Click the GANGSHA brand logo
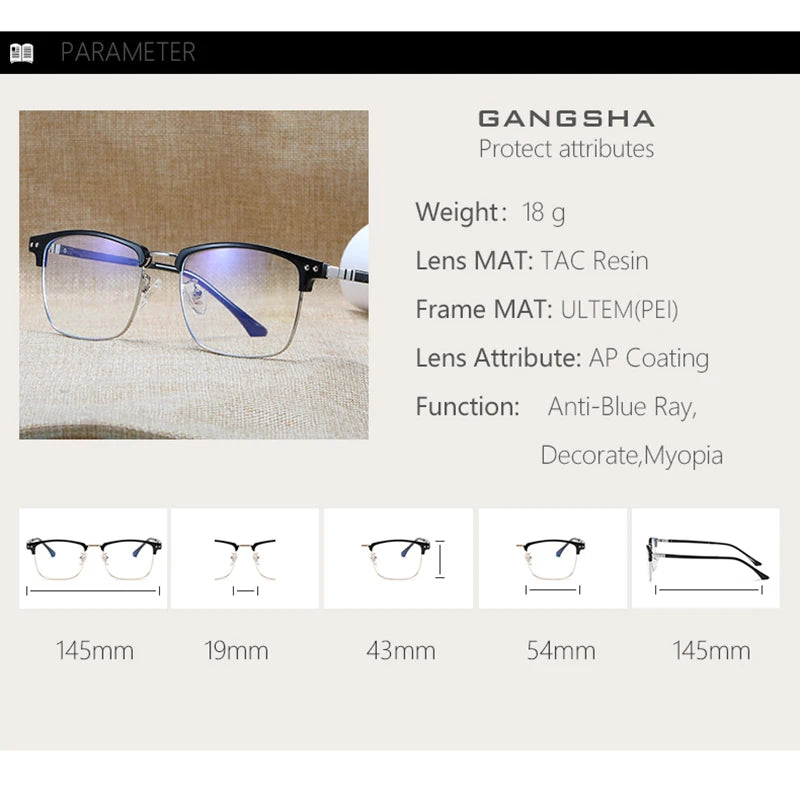The image size is (800, 800). [x=566, y=119]
